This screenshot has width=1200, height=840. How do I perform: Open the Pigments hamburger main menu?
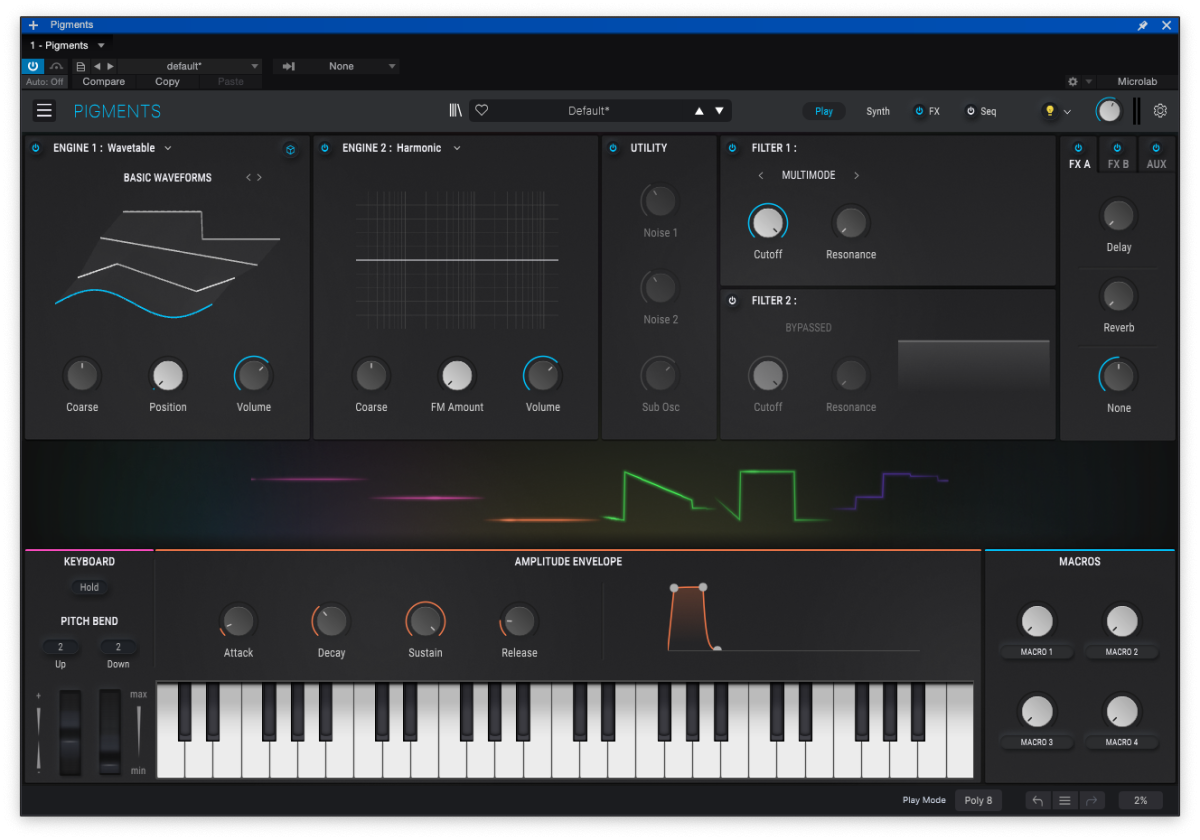44,111
